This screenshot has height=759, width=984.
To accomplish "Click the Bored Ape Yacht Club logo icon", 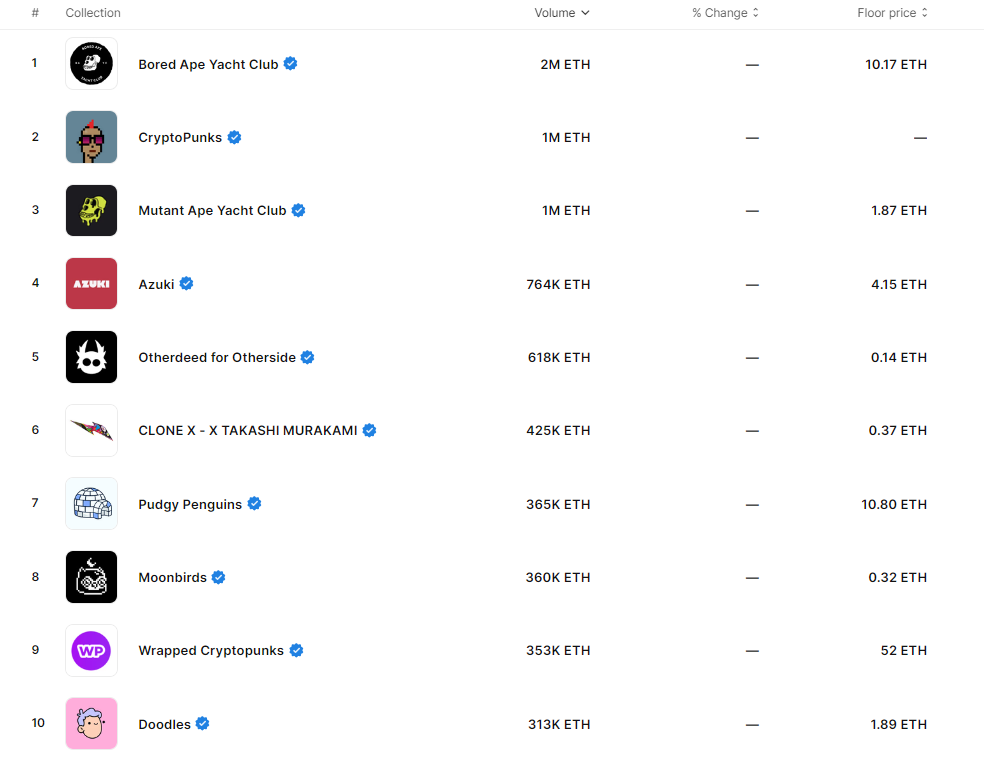I will [91, 64].
